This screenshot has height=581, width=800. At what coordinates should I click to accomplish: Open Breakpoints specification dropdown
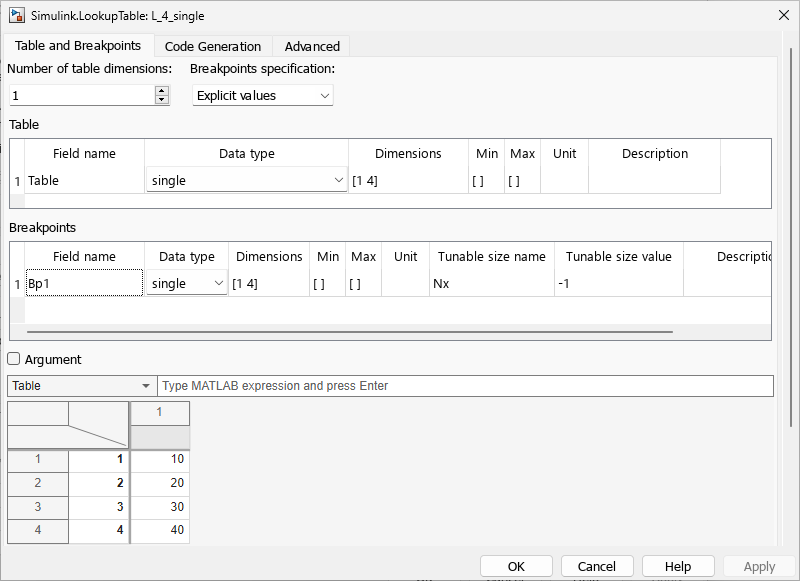262,96
